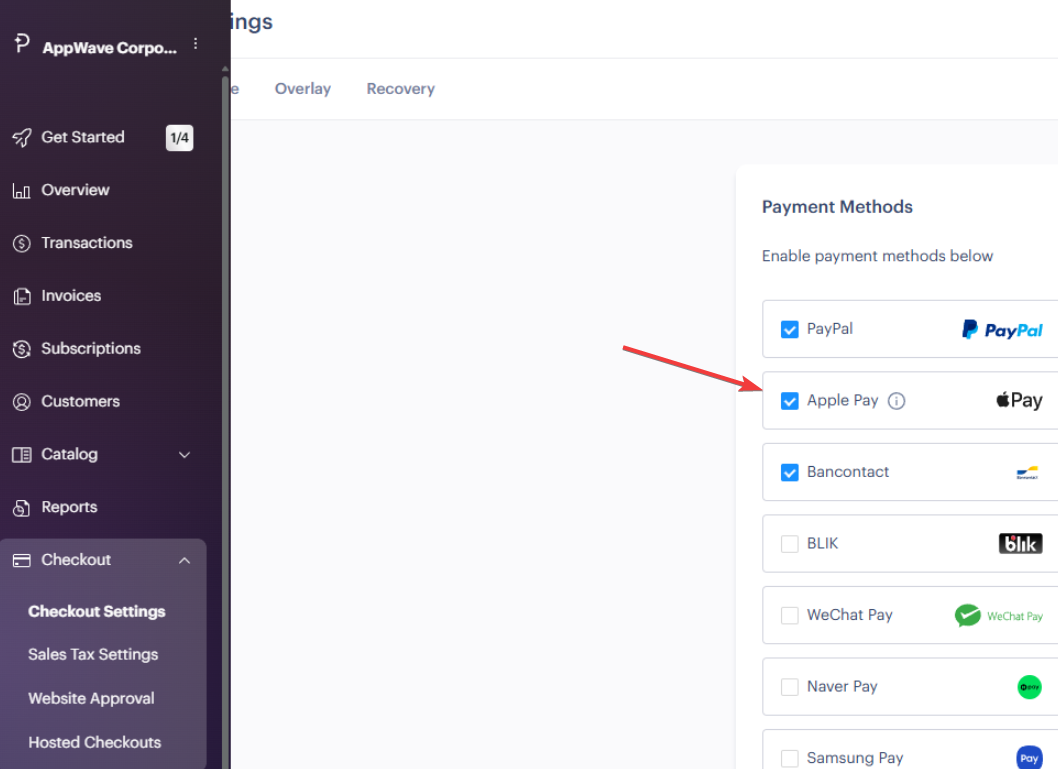Open the three-dot menu beside AppWave Corpo
The image size is (1058, 769).
pyautogui.click(x=195, y=44)
